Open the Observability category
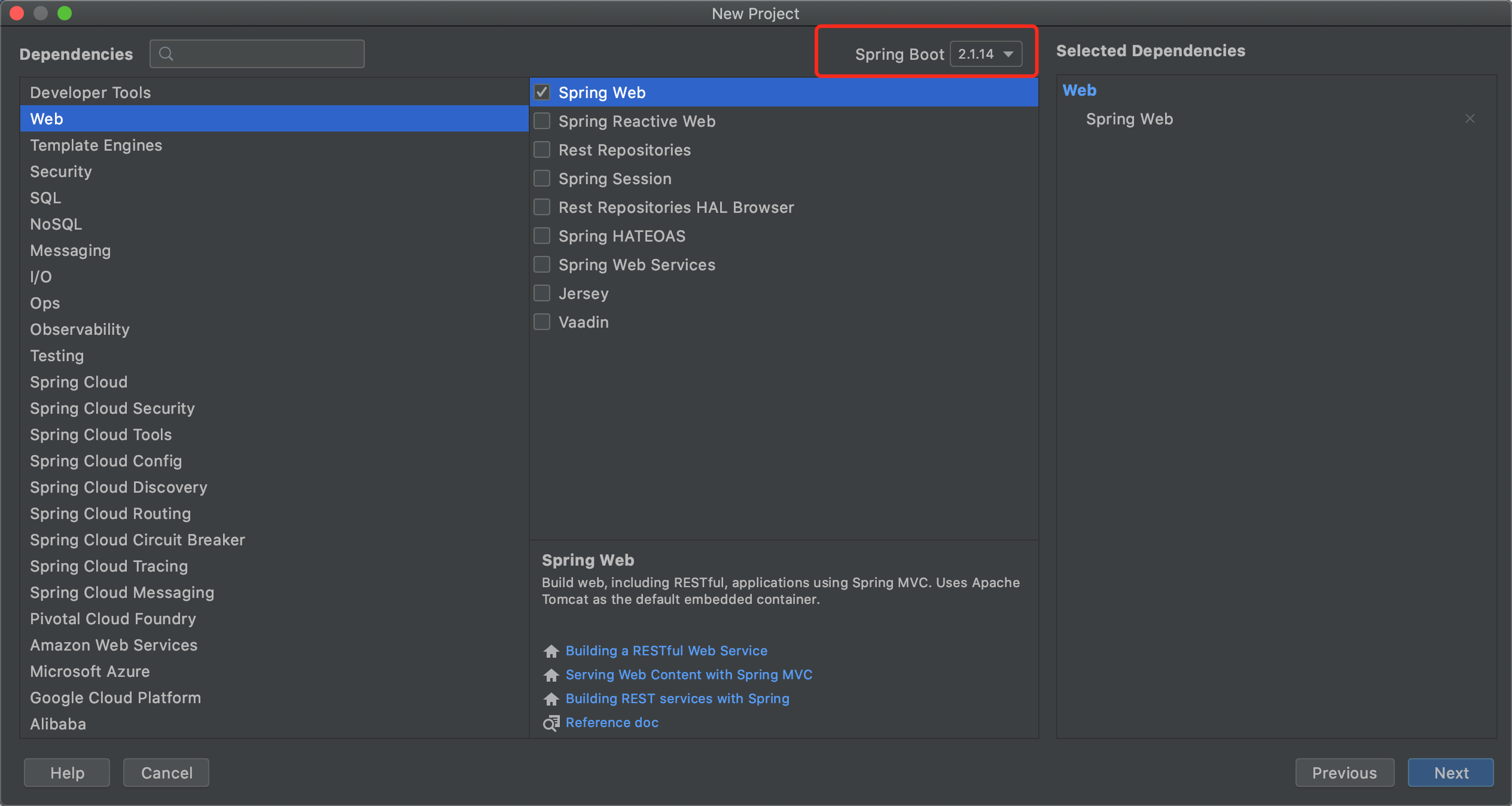Image resolution: width=1512 pixels, height=806 pixels. tap(275, 329)
